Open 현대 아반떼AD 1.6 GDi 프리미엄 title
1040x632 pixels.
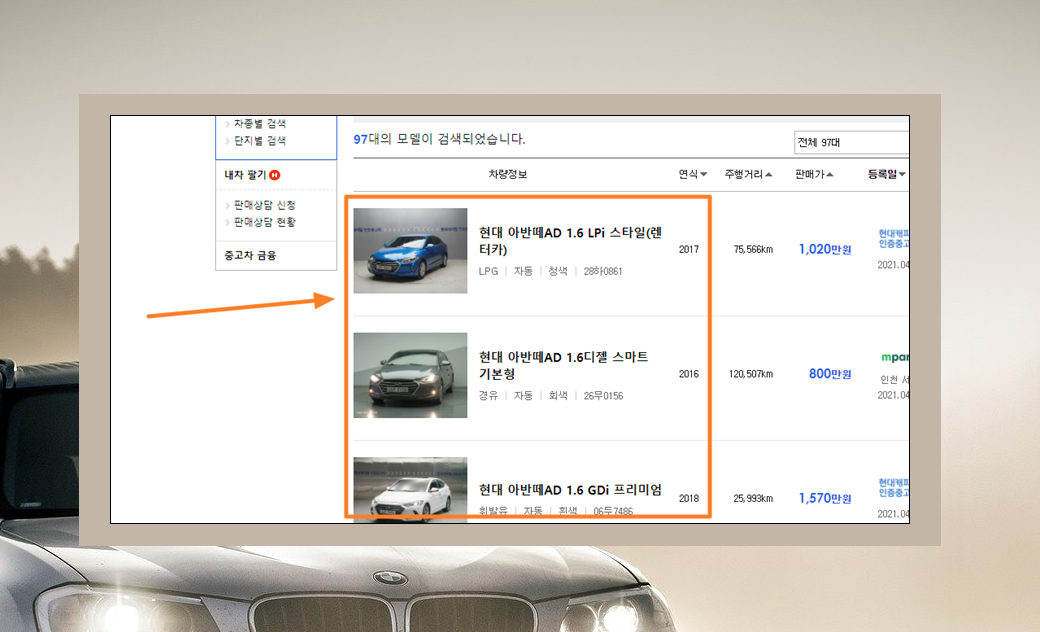[570, 490]
